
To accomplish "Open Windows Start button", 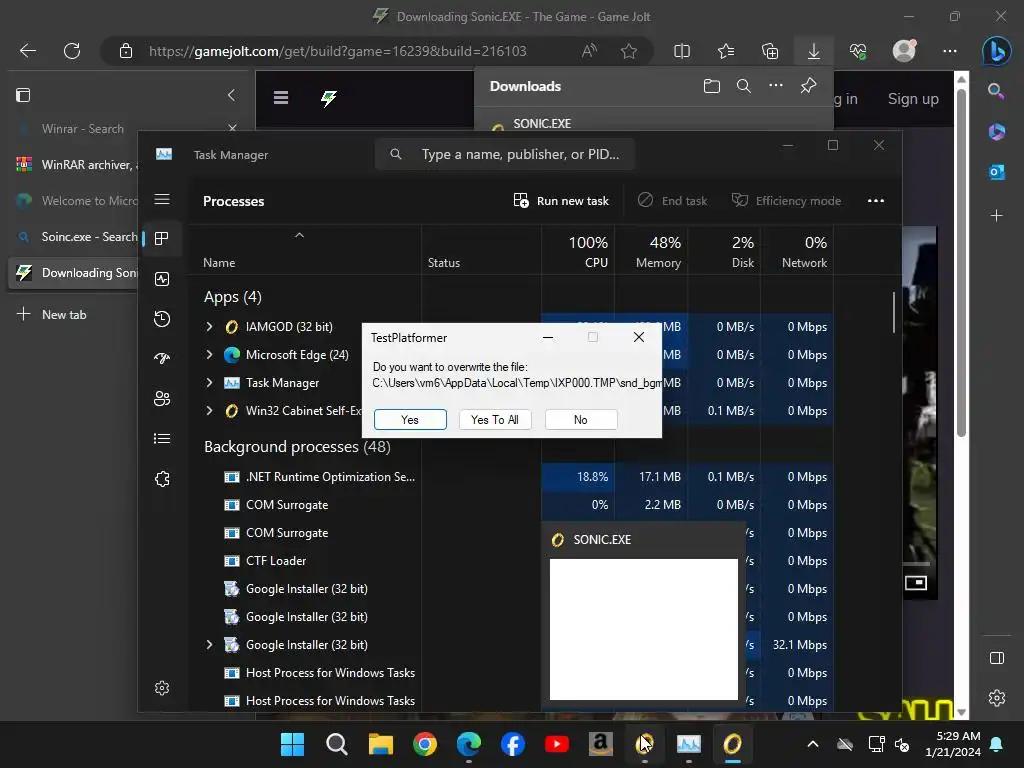I will (x=292, y=744).
